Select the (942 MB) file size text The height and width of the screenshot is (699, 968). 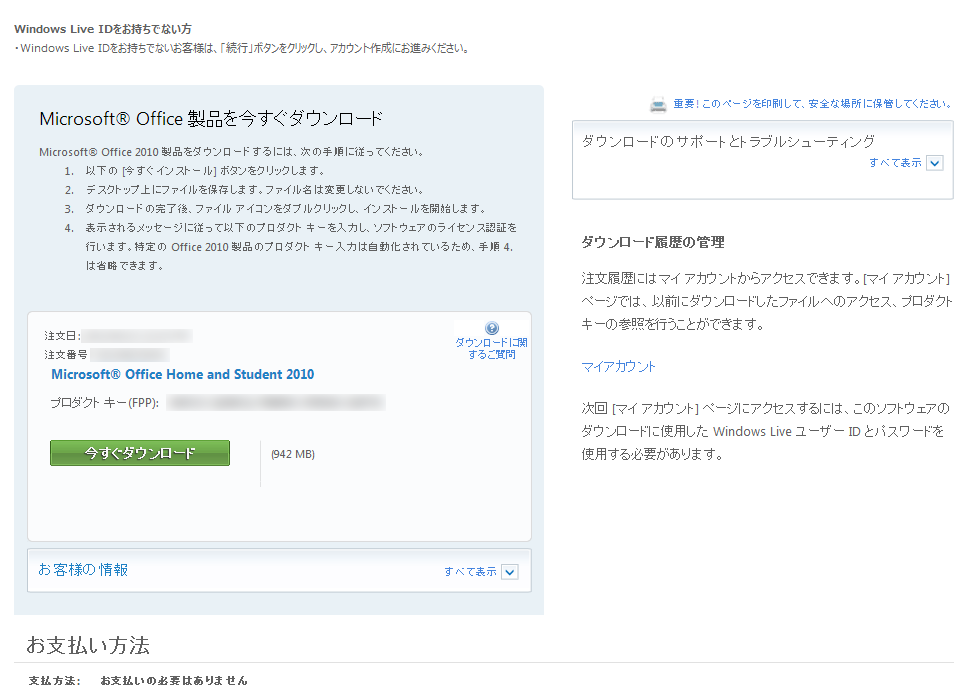click(293, 454)
